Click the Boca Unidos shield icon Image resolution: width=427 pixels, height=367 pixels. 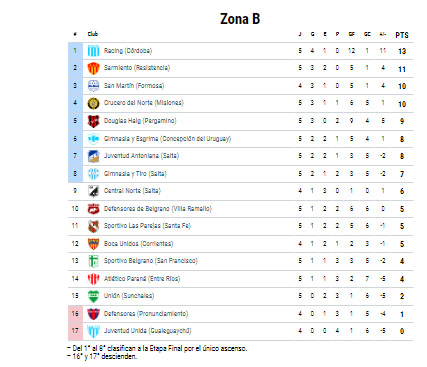[x=93, y=244]
